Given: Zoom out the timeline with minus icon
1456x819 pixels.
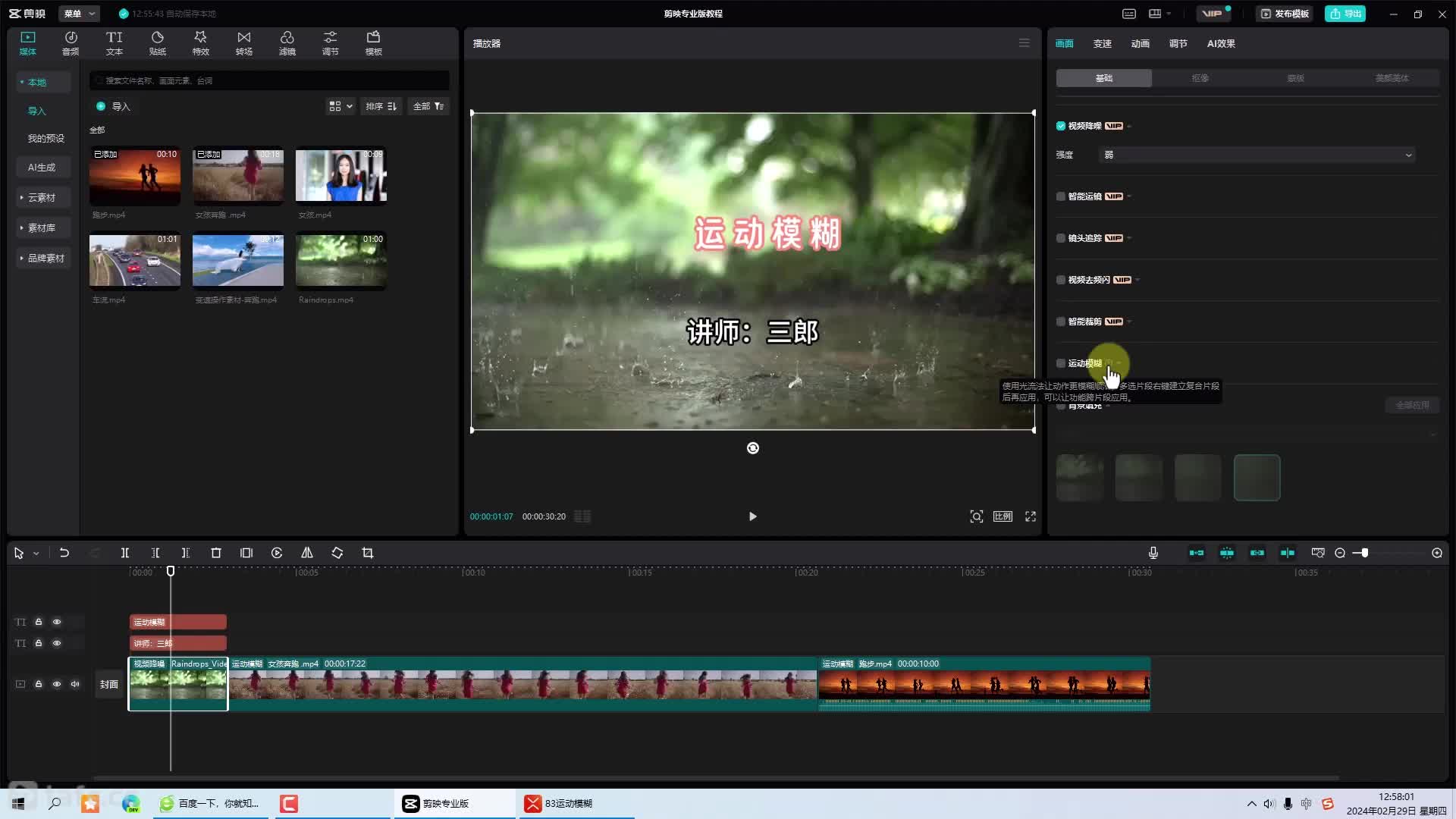Looking at the screenshot, I should [1340, 554].
